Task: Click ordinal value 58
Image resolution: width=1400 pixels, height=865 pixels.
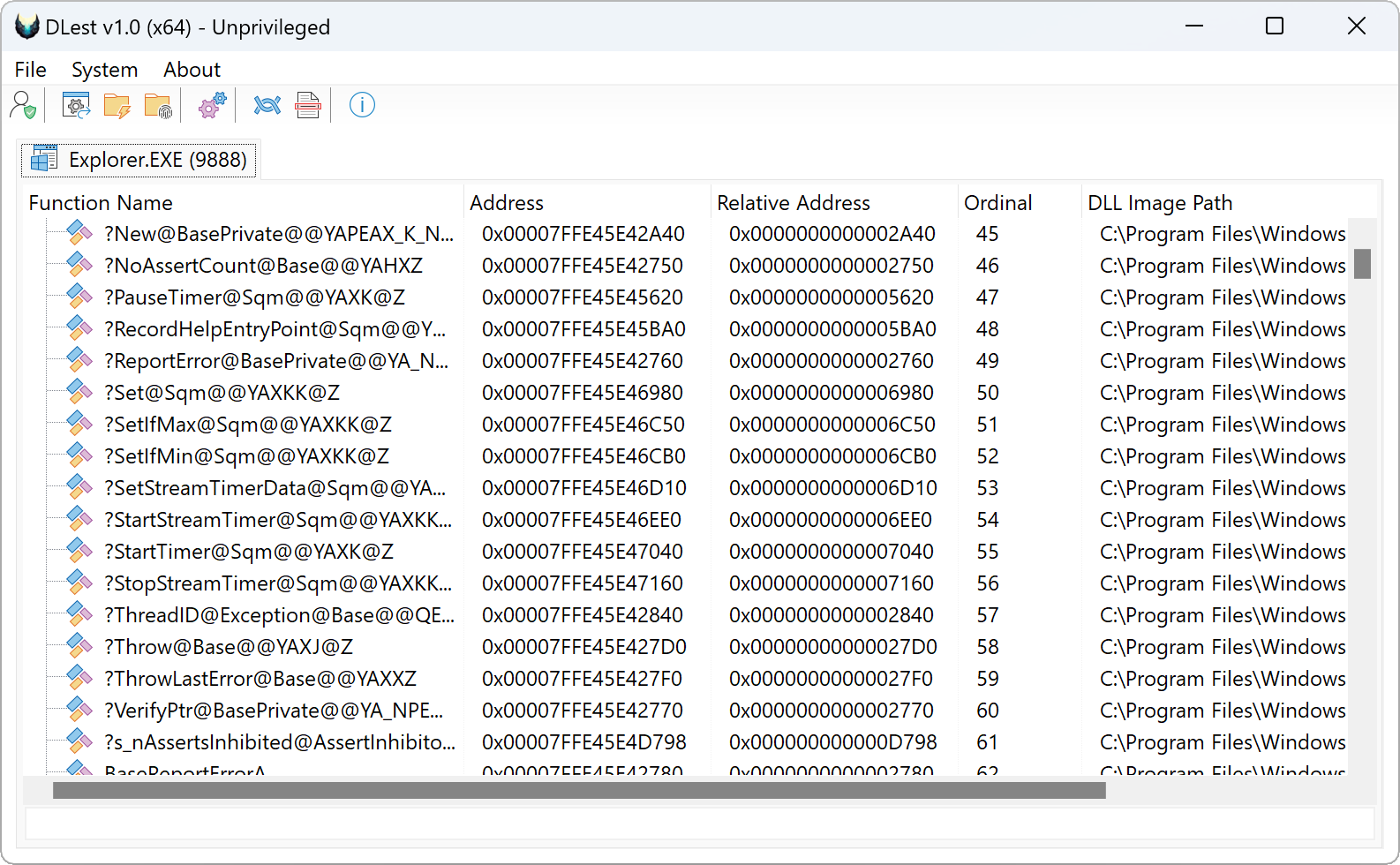Action: pos(988,647)
